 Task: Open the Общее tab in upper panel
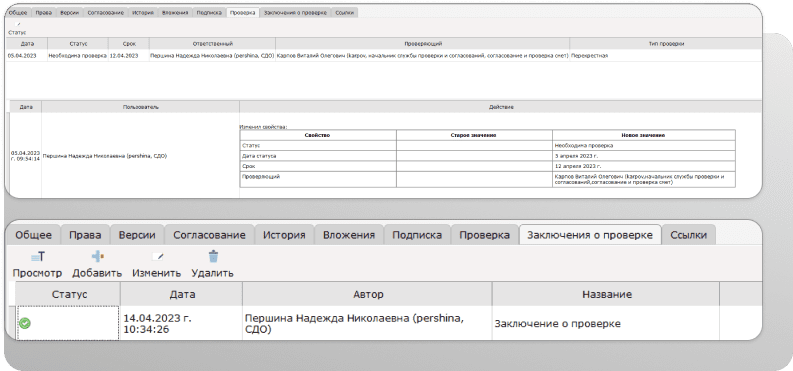point(18,13)
